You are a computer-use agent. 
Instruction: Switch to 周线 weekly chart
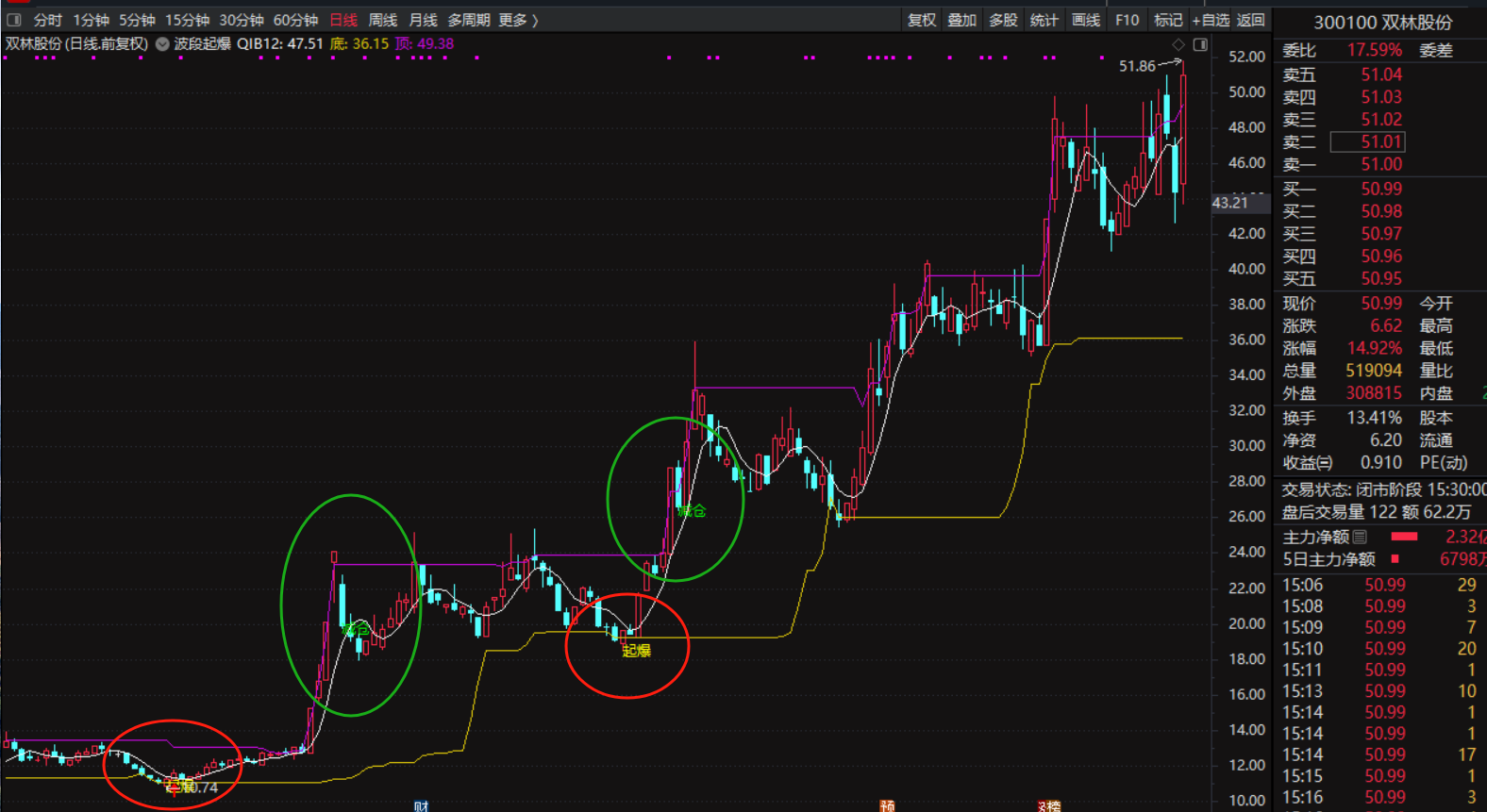pos(383,20)
